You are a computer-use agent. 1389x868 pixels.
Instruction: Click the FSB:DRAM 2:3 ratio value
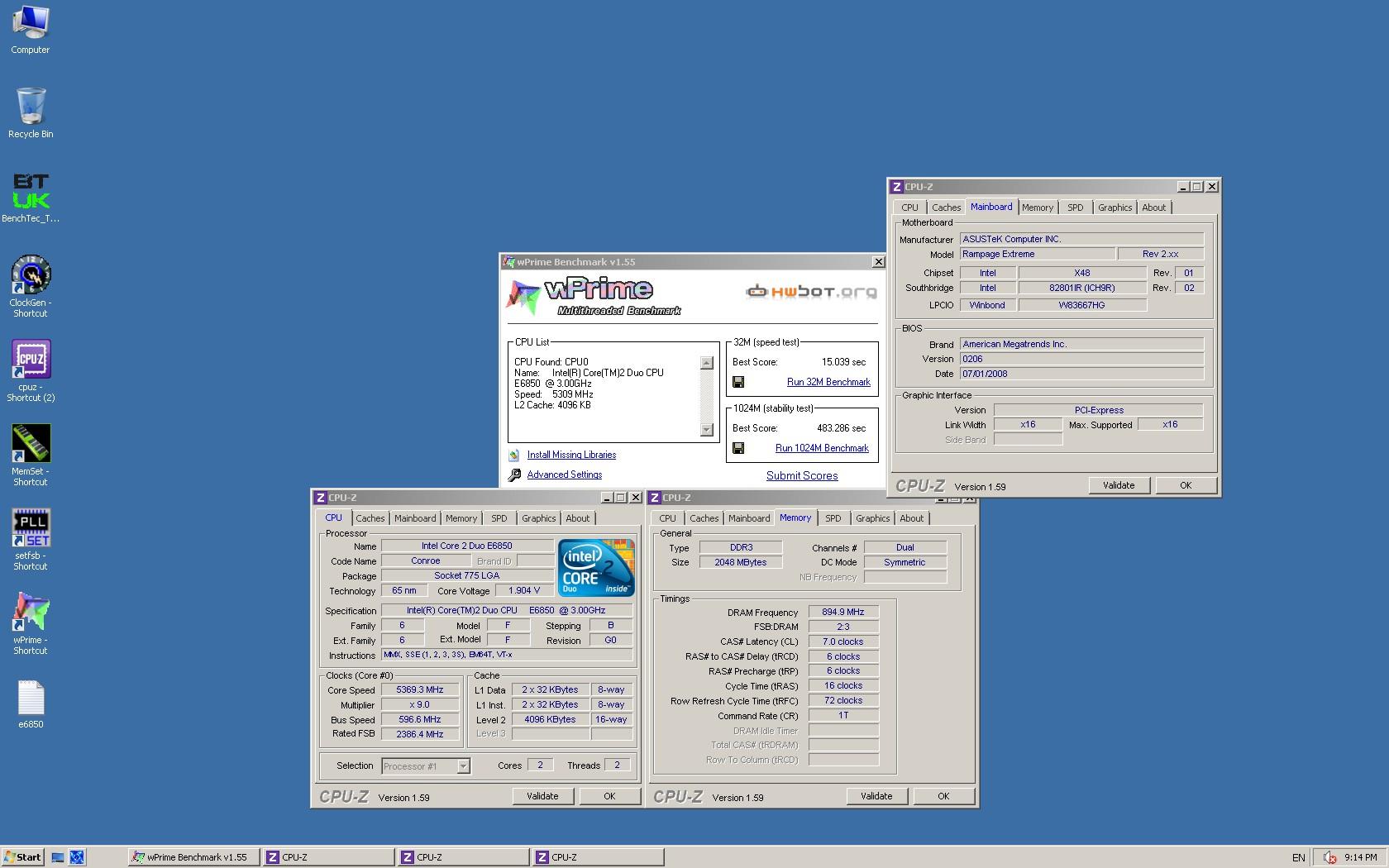[x=843, y=627]
